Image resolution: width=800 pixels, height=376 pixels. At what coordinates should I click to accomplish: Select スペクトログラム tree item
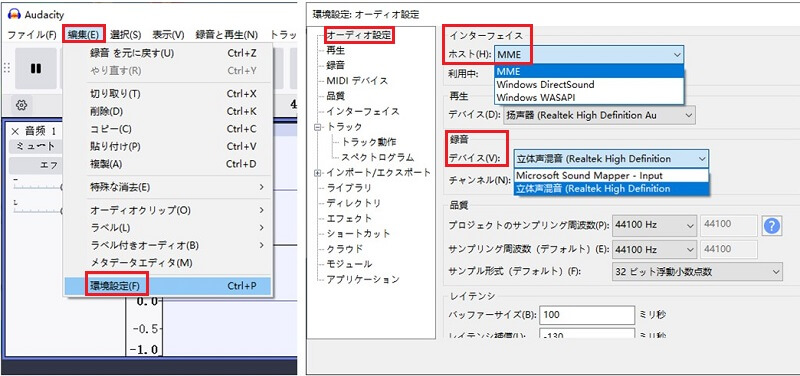378,157
